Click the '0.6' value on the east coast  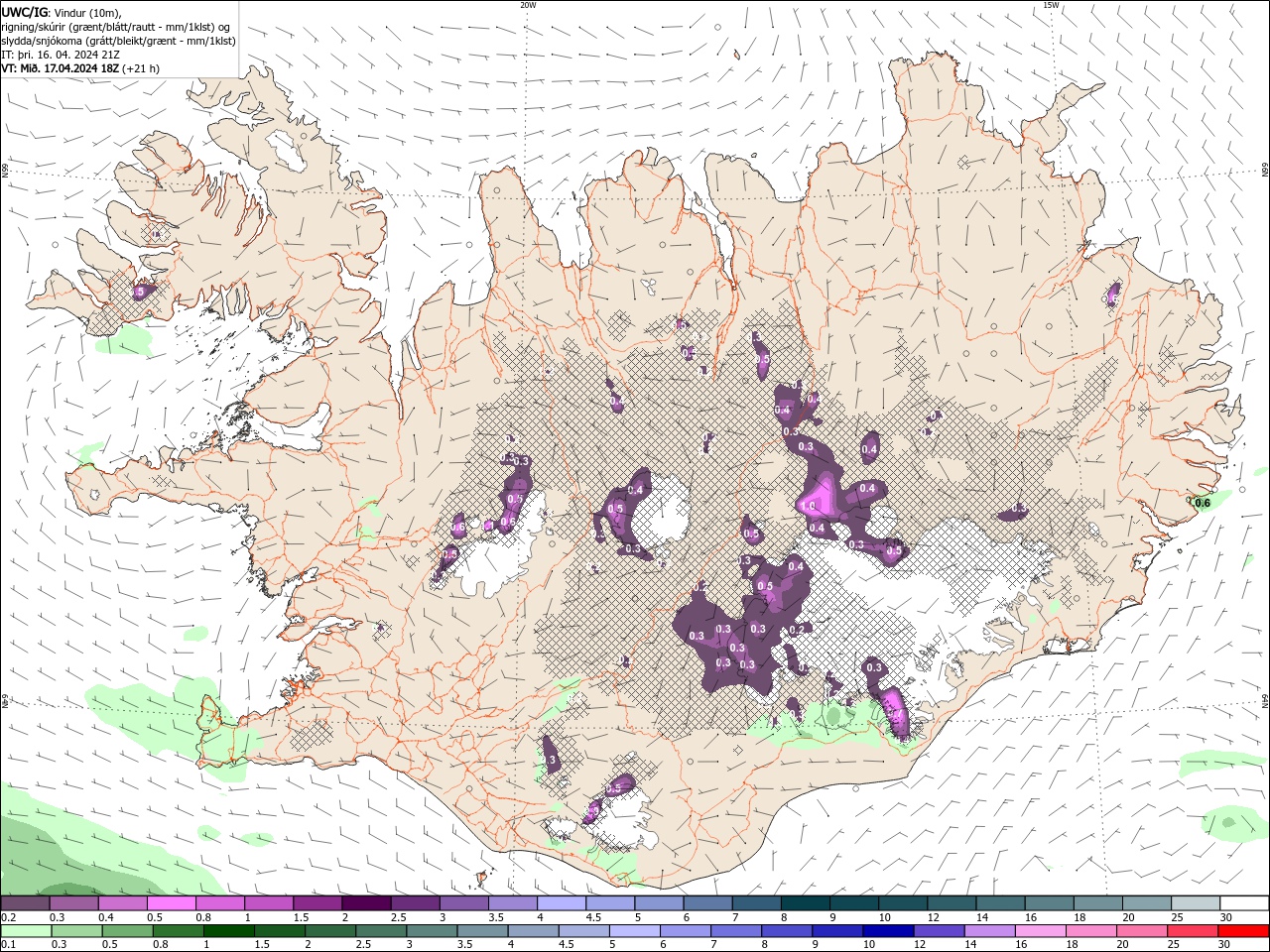1203,503
